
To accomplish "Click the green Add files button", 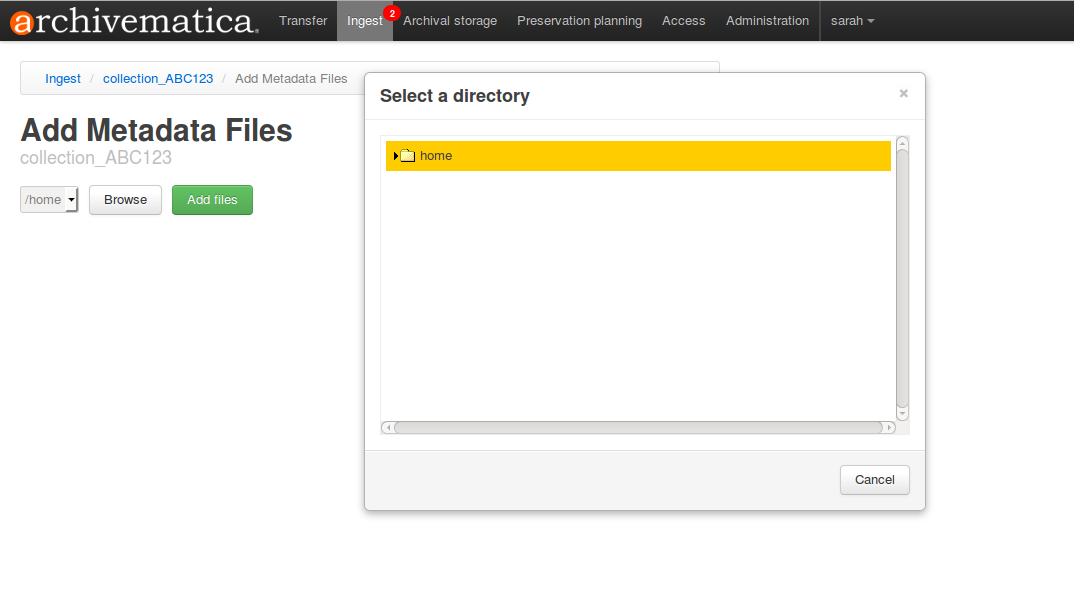I will (212, 200).
